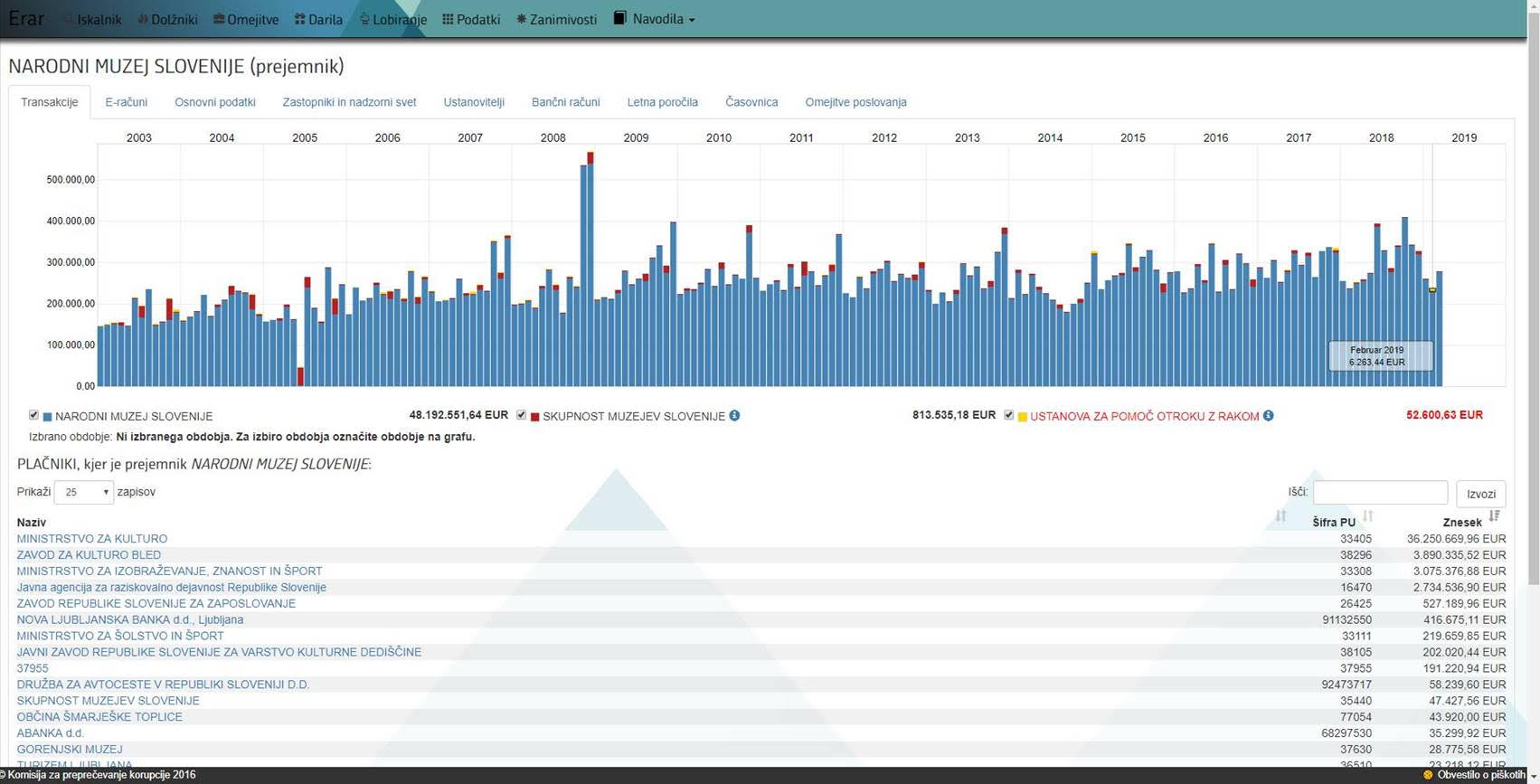The height and width of the screenshot is (784, 1540).
Task: Click the Izvozi export button
Action: click(1480, 493)
